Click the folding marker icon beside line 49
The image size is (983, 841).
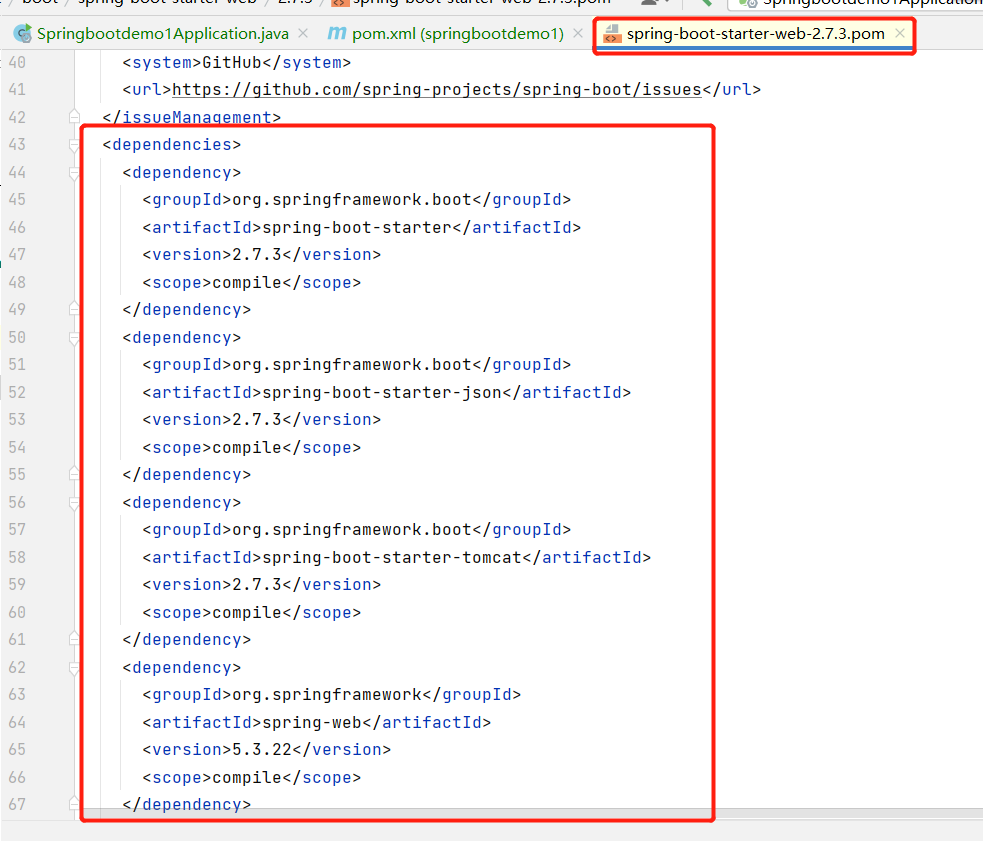coord(75,309)
